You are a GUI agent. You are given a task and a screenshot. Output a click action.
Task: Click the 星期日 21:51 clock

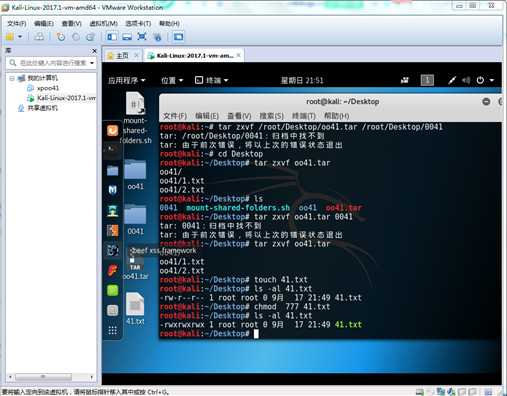pyautogui.click(x=302, y=80)
